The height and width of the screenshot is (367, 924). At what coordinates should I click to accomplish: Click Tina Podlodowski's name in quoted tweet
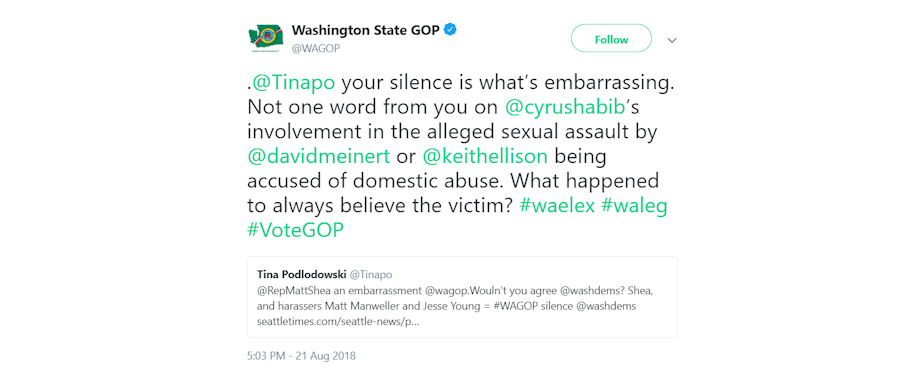pyautogui.click(x=302, y=275)
